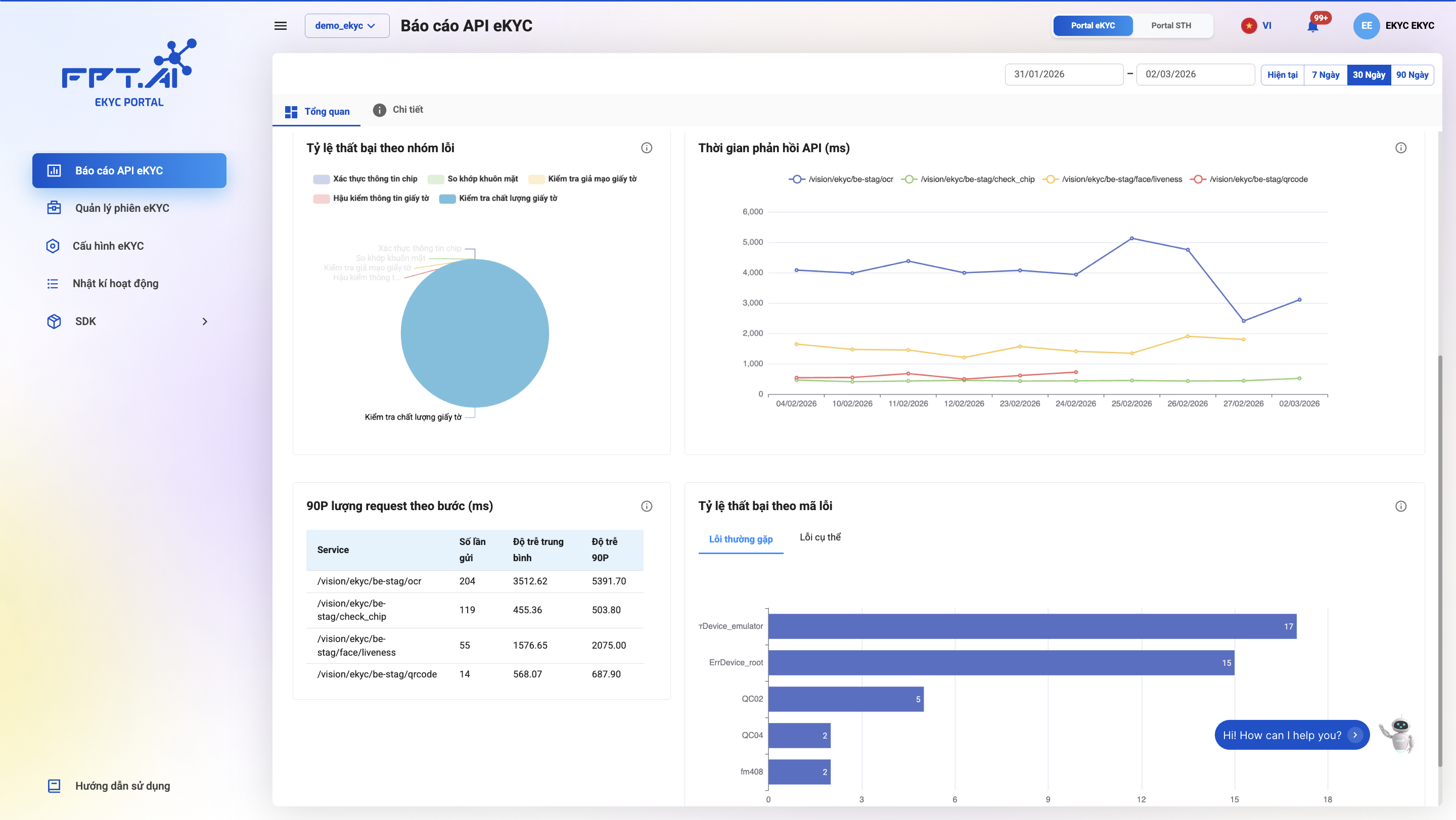Switch to Portal STH toggle
1456x820 pixels.
coord(1170,25)
